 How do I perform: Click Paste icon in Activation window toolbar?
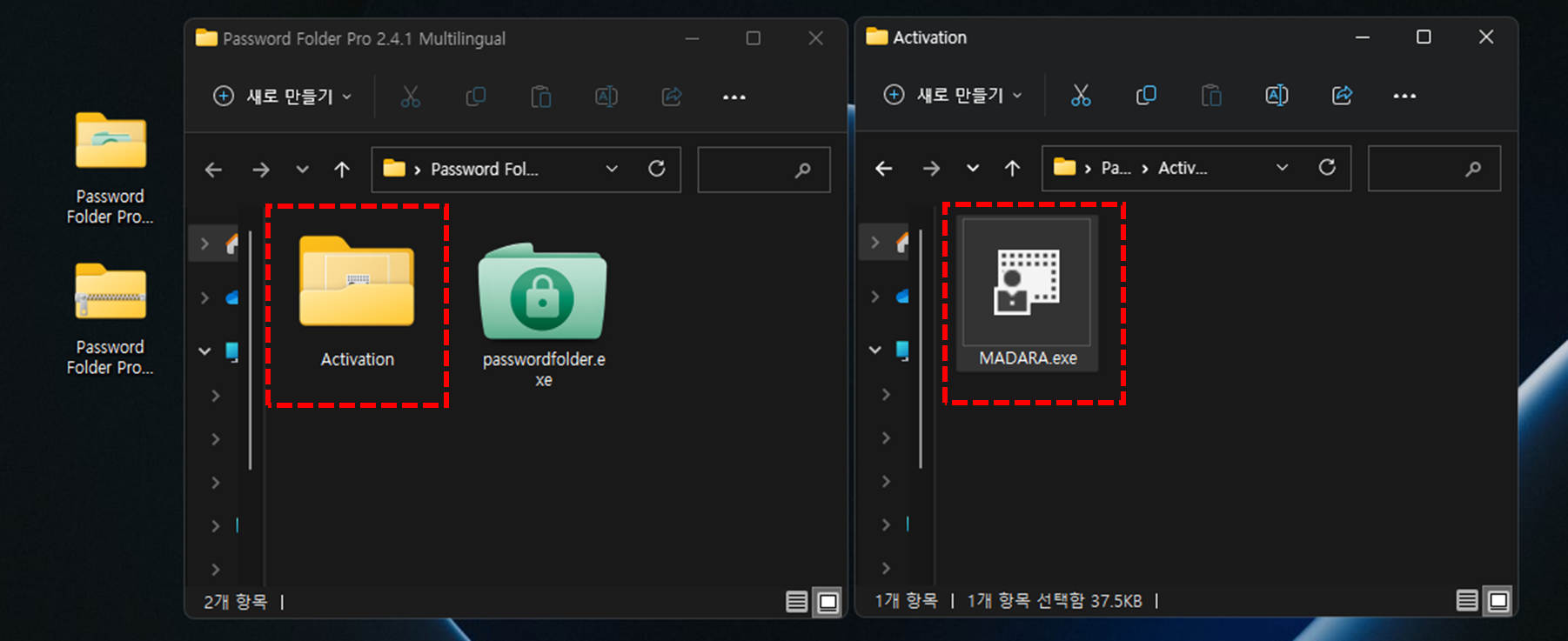pyautogui.click(x=1211, y=96)
